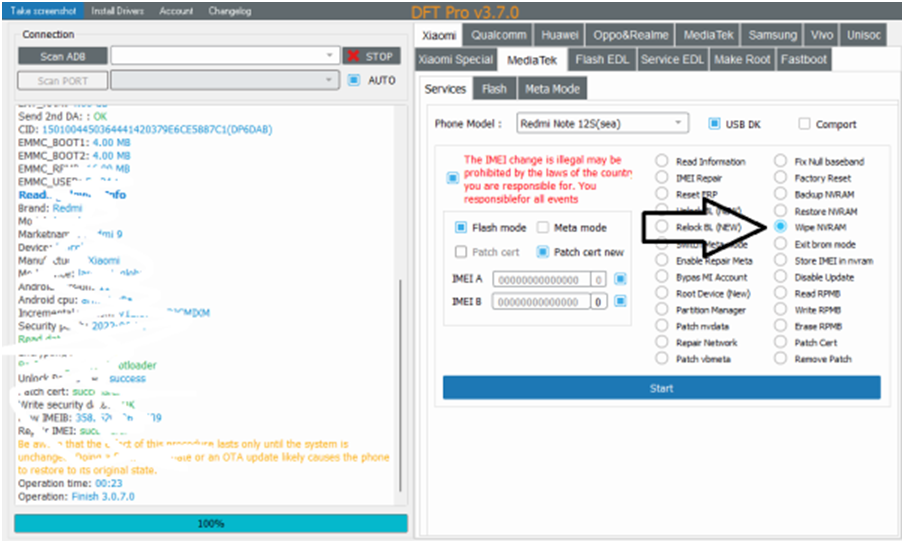This screenshot has width=904, height=543.
Task: Select the Read RPMB option
Action: (781, 293)
